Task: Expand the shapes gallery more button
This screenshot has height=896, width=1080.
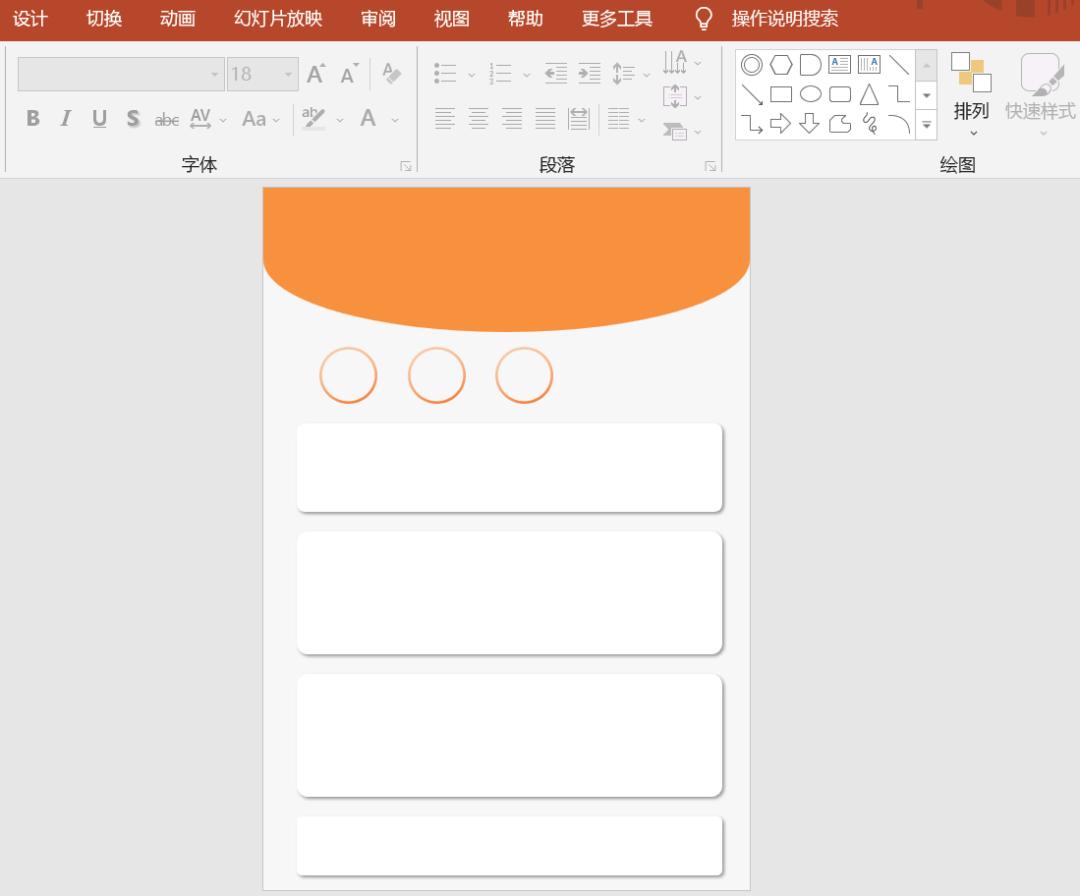Action: point(926,125)
